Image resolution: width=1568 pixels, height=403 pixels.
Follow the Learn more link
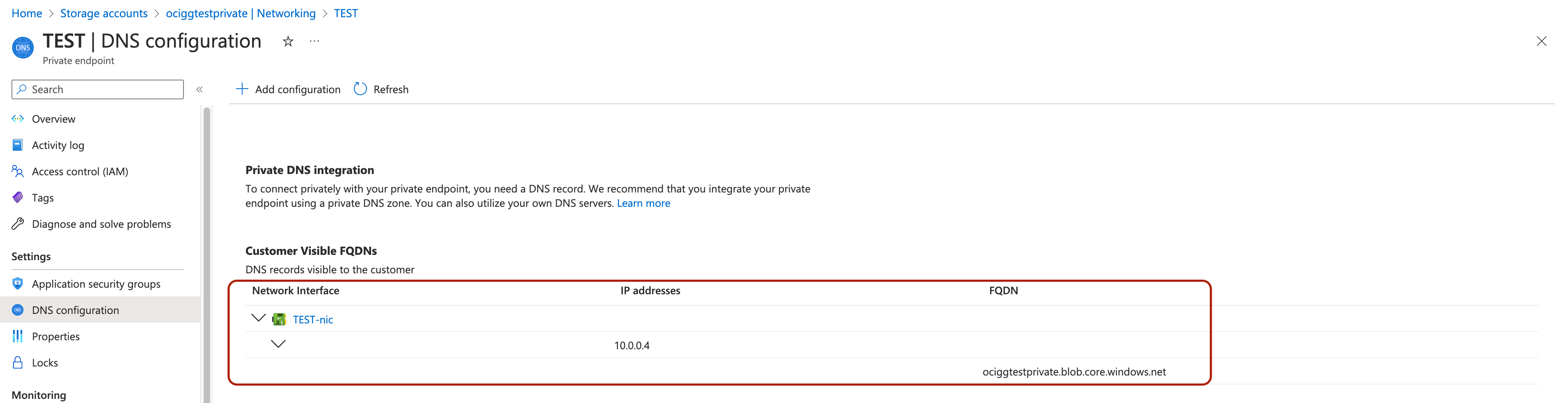pos(643,203)
